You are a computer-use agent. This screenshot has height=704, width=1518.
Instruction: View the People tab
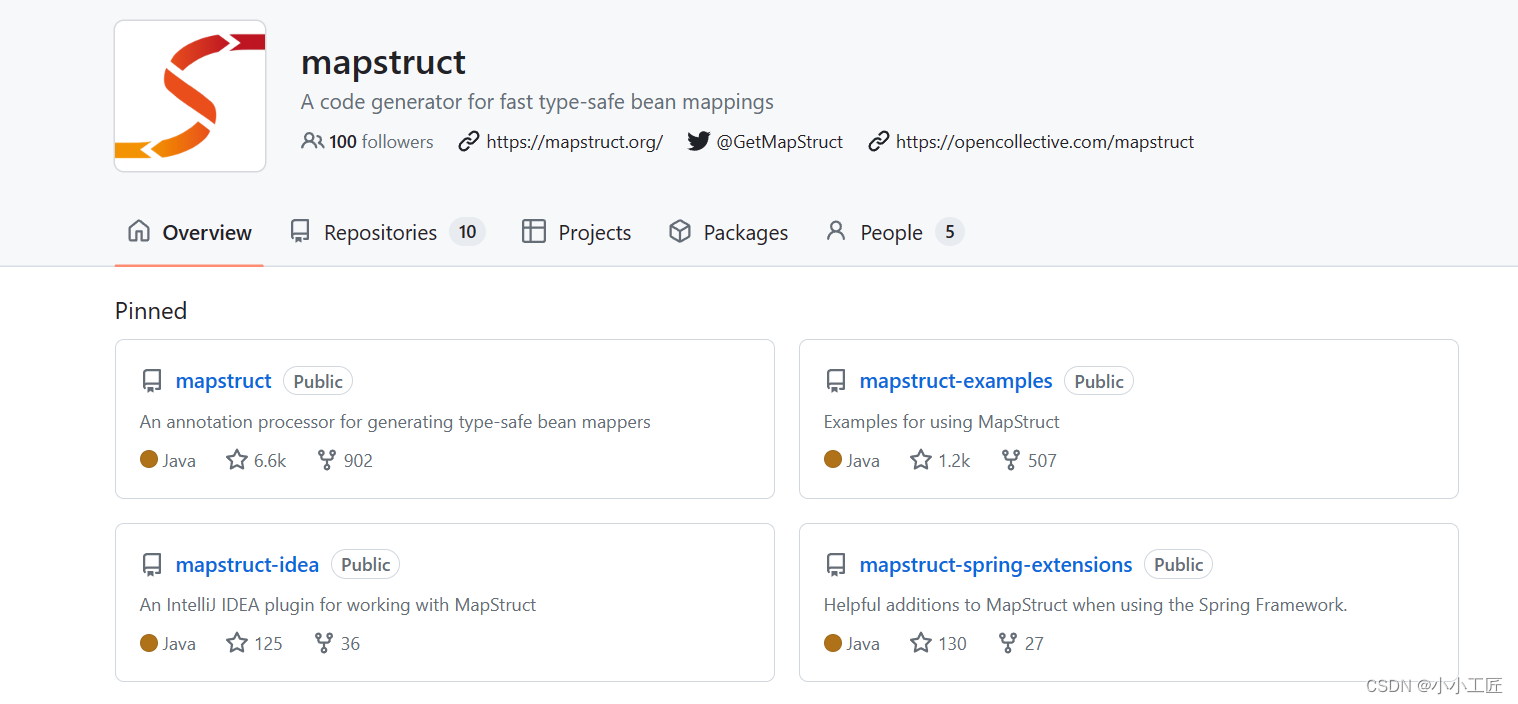pyautogui.click(x=891, y=233)
